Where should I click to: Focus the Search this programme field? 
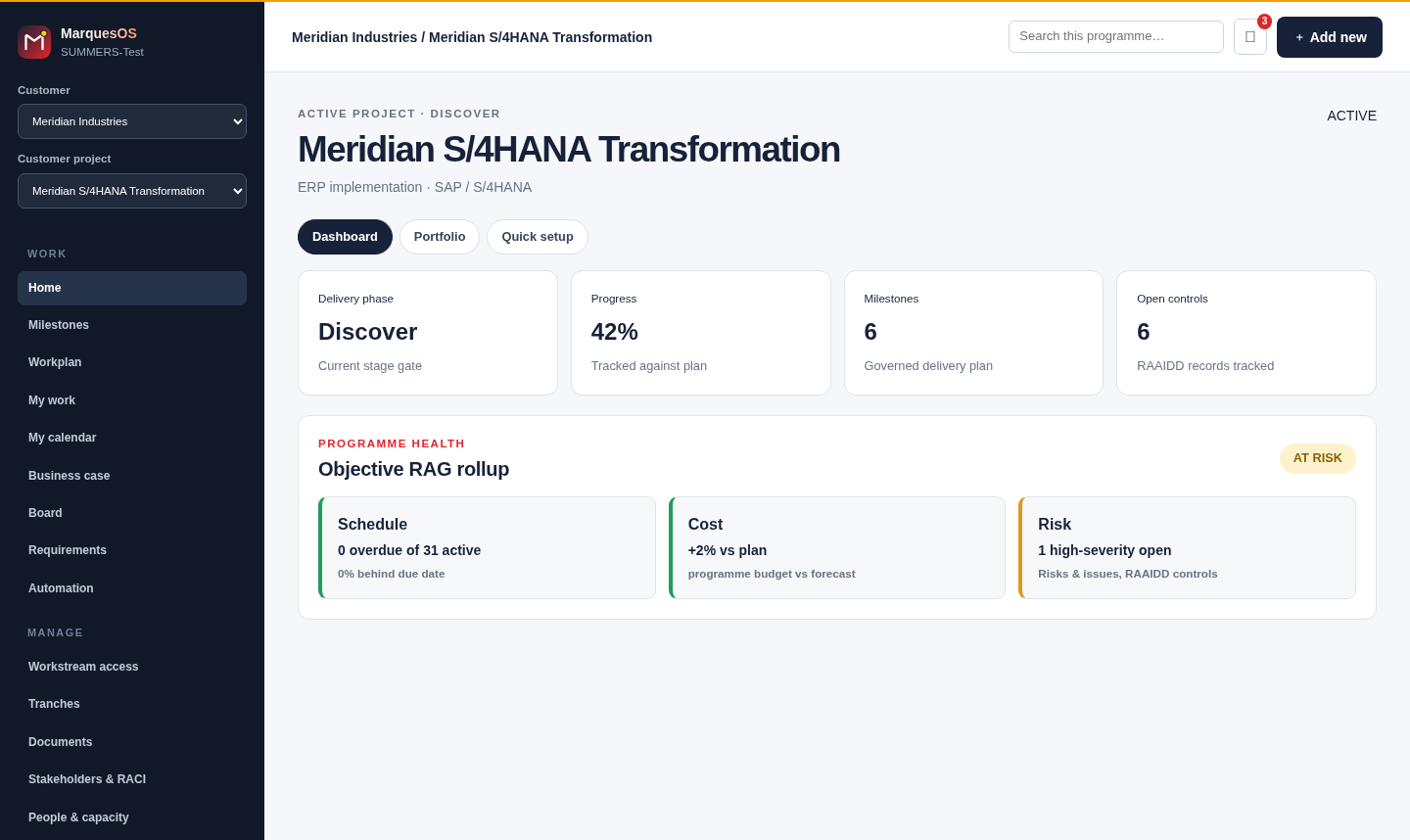1116,36
